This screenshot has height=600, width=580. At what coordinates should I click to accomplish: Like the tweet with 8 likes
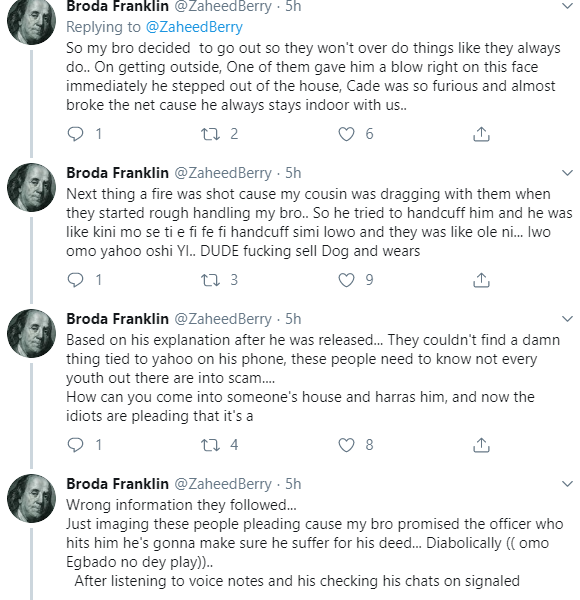click(x=346, y=445)
